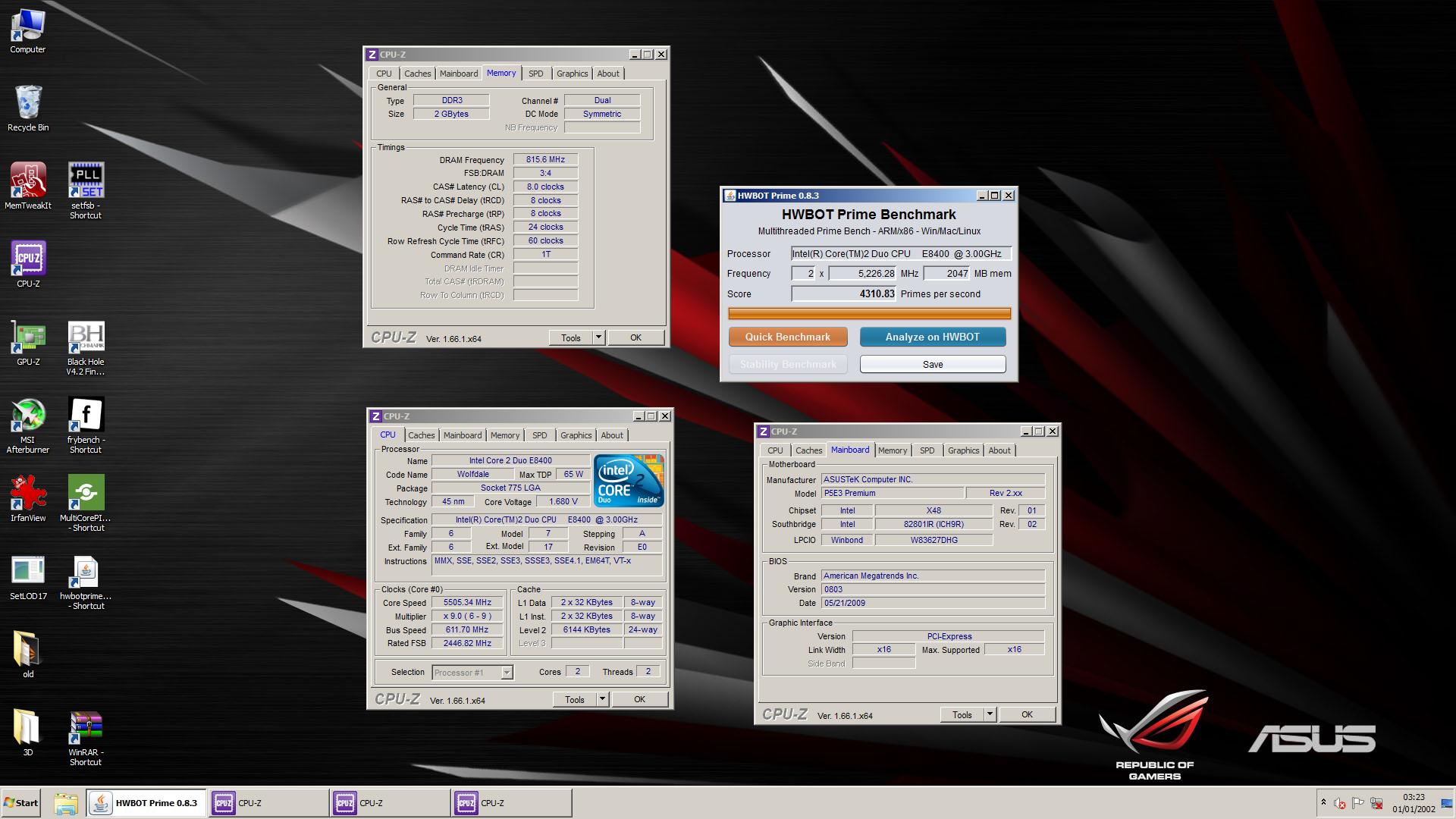This screenshot has height=819, width=1456.
Task: Click the CAS# Latency value 8.0 clocks
Action: point(545,187)
